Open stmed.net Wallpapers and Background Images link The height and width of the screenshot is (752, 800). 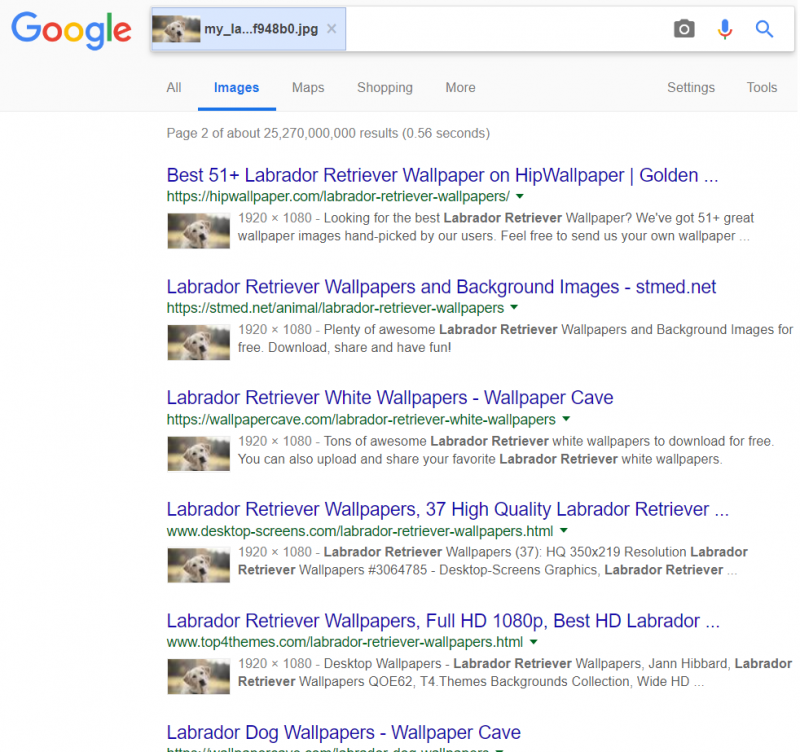click(441, 287)
